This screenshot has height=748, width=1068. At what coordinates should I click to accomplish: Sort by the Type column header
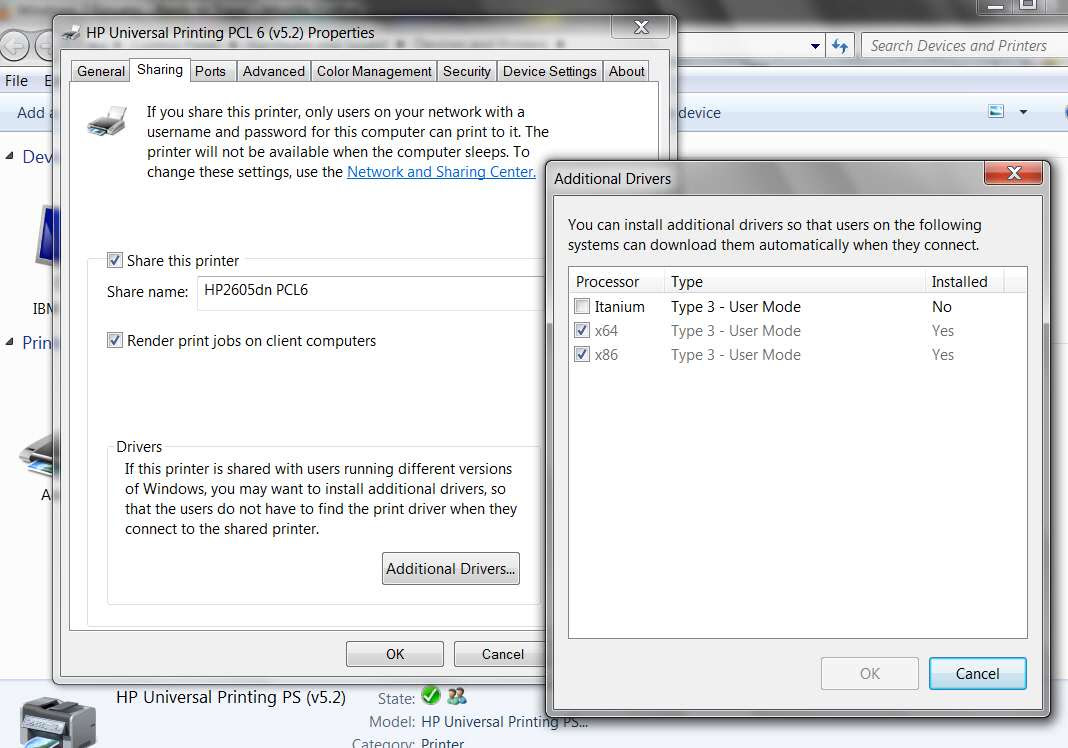[795, 281]
